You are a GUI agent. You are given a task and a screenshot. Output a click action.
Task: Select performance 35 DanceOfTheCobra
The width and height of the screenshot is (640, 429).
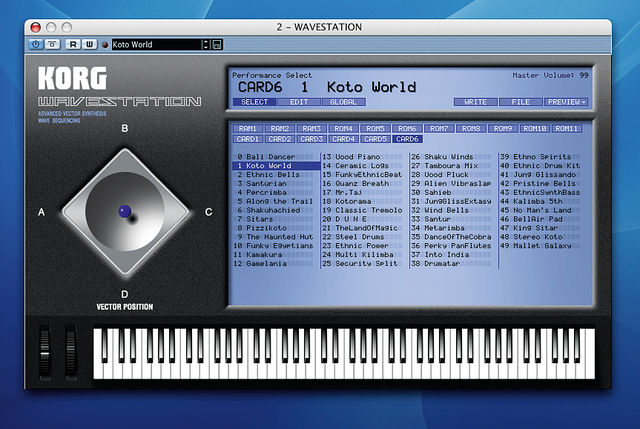click(454, 237)
